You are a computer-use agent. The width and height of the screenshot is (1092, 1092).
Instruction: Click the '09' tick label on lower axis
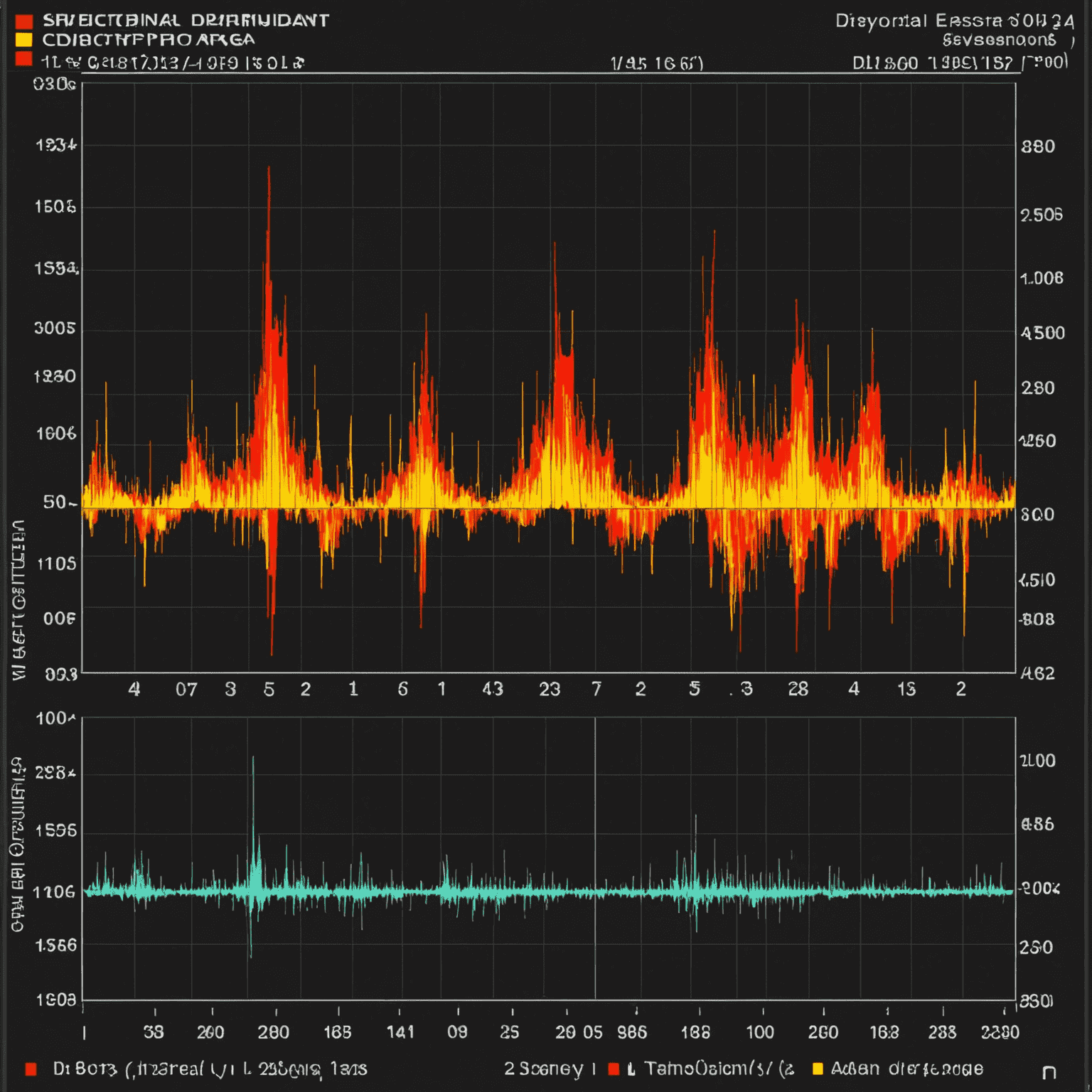pyautogui.click(x=457, y=1032)
